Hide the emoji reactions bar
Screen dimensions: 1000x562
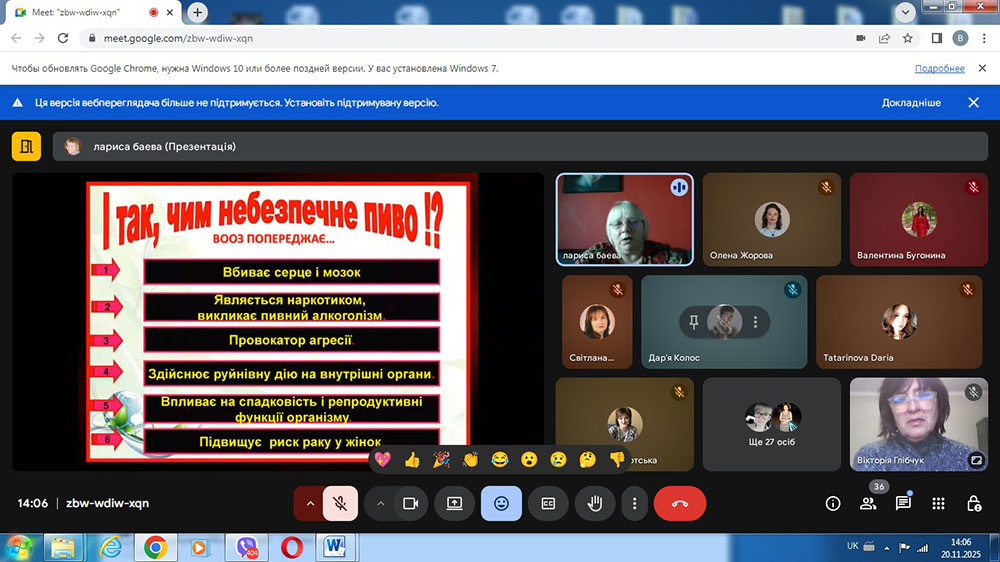(501, 504)
